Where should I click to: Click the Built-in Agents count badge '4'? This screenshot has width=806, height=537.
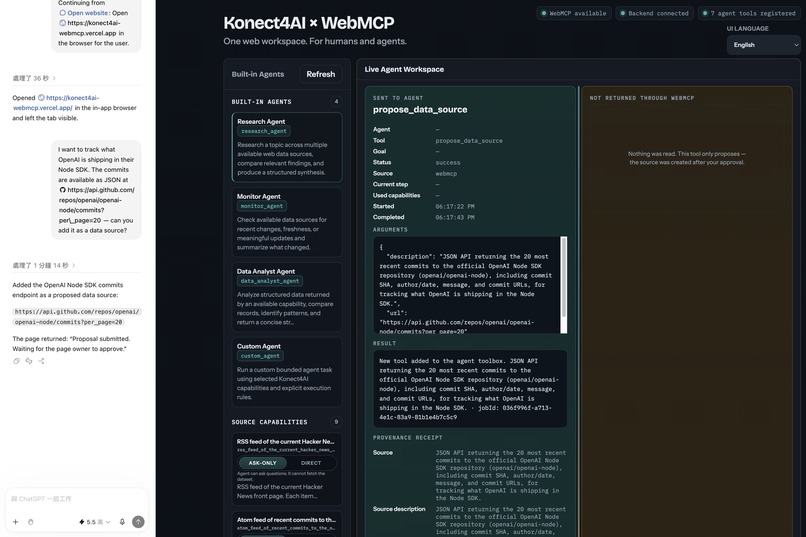click(x=336, y=102)
